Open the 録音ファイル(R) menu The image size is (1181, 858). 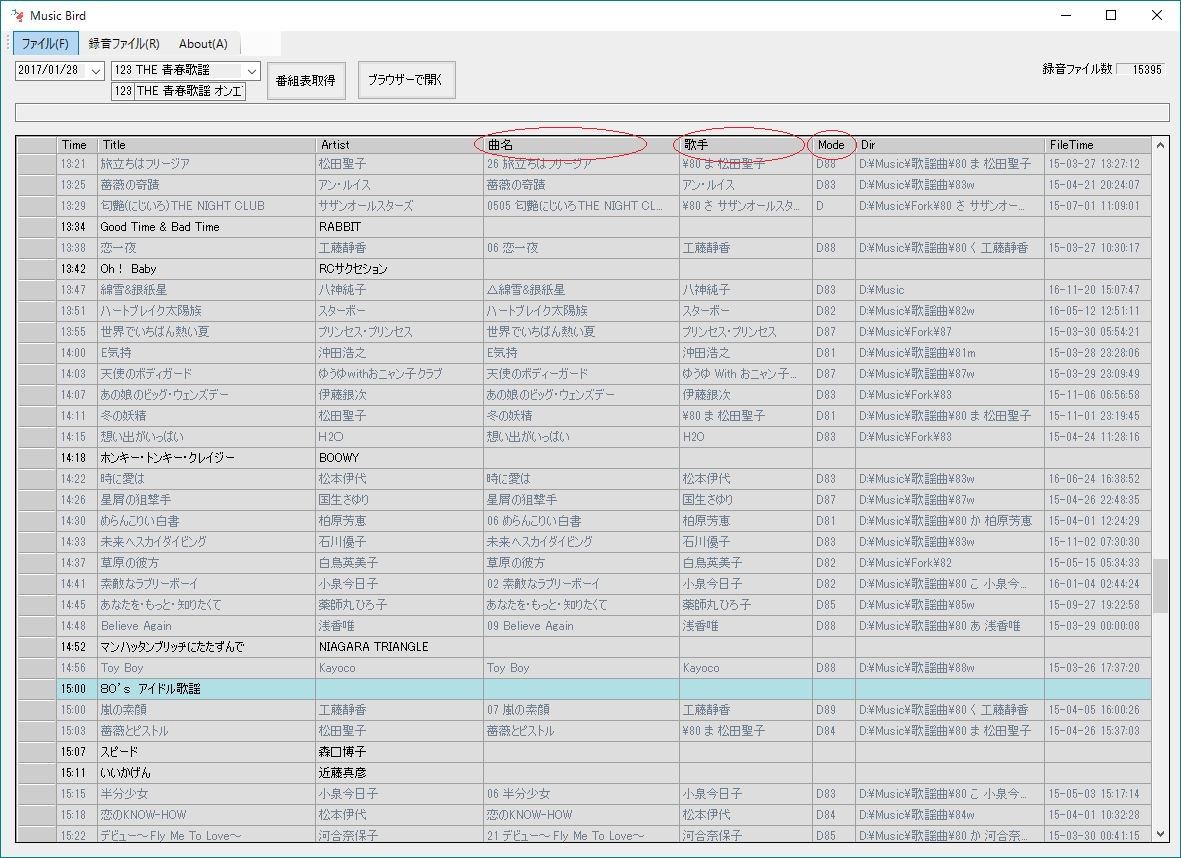pyautogui.click(x=124, y=44)
